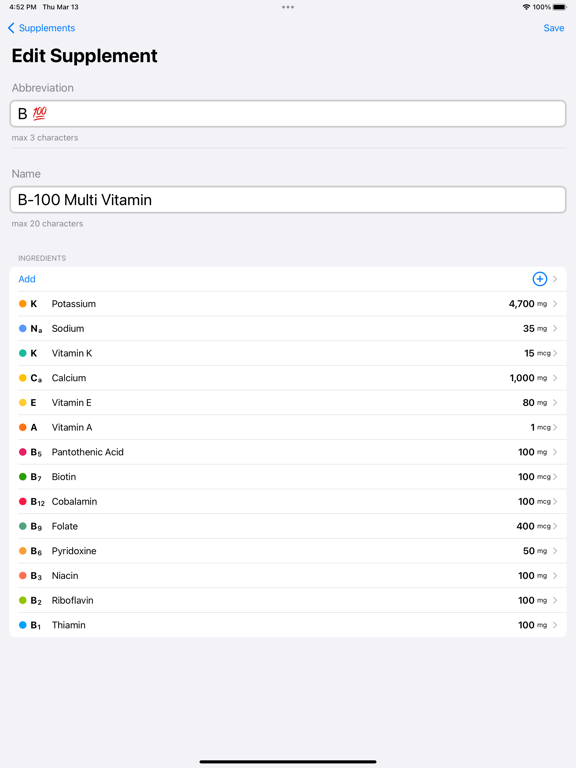Click the green dot beside Biotin
Screen dimensions: 576x768
coord(23,477)
